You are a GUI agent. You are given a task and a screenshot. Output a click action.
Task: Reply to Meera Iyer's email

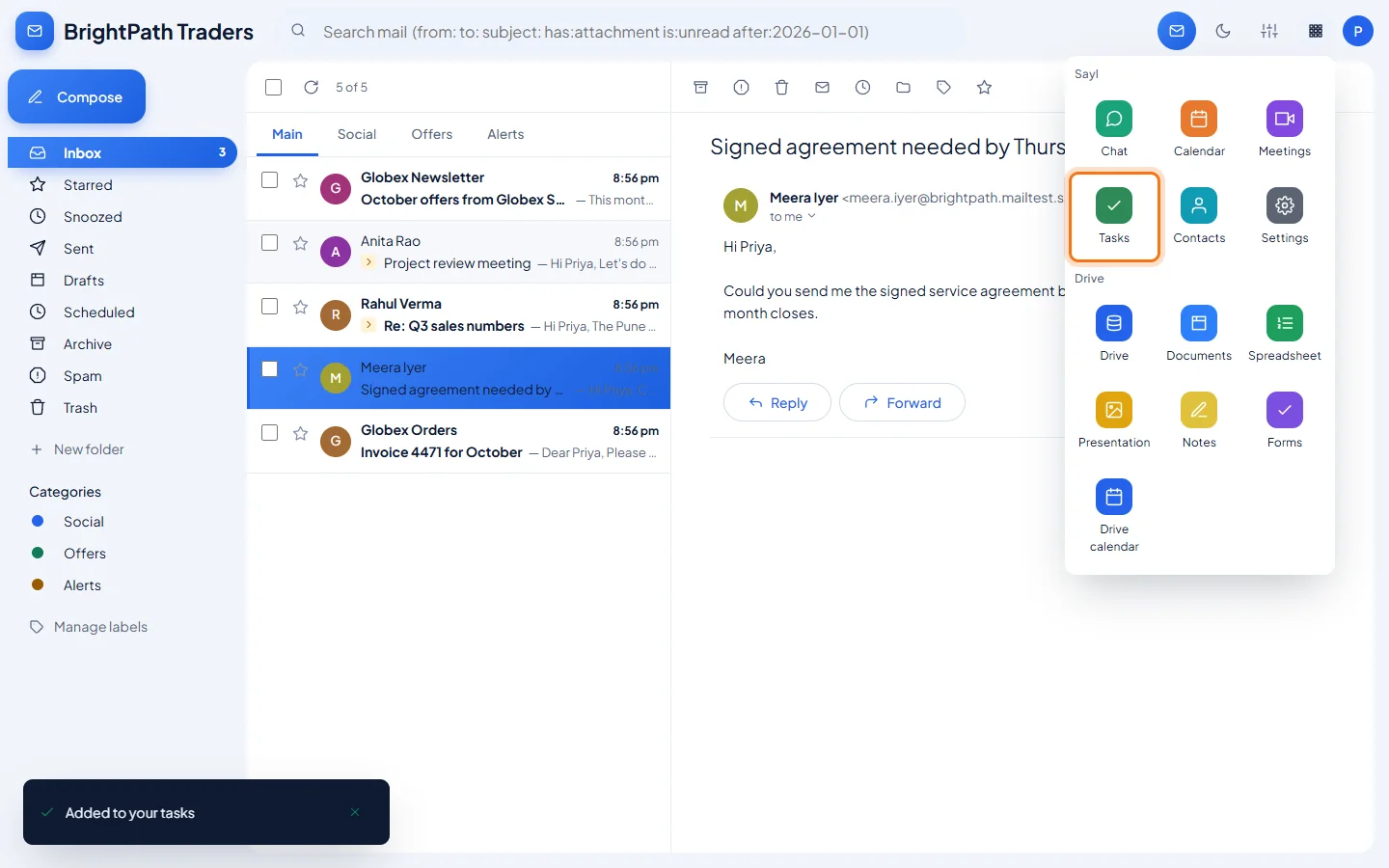tap(777, 402)
